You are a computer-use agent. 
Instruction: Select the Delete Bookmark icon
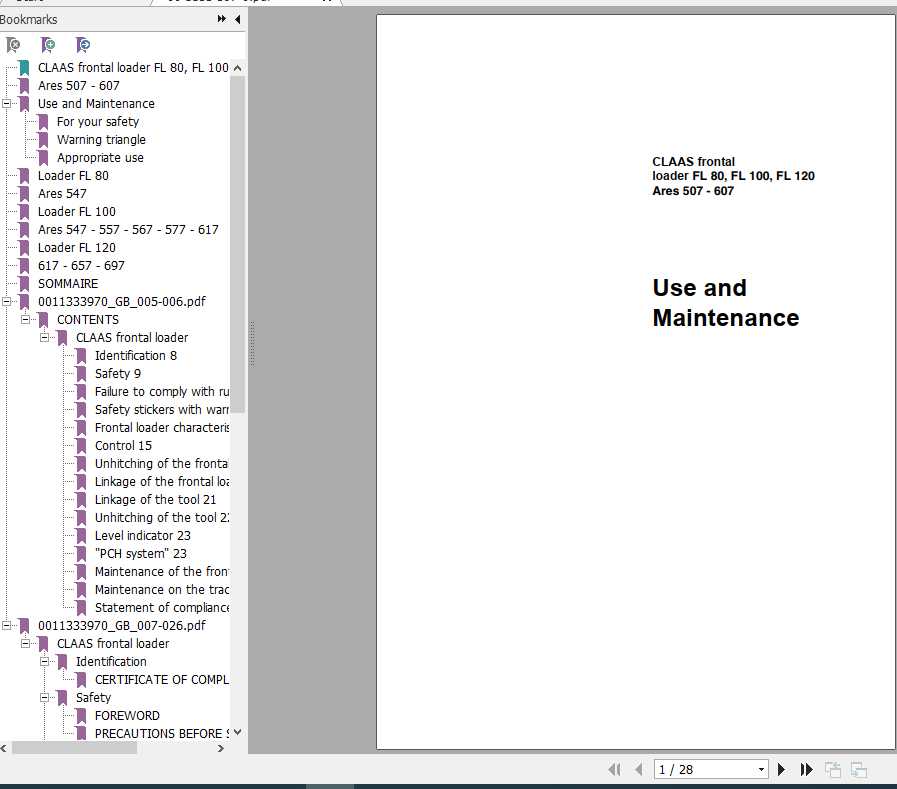point(14,45)
